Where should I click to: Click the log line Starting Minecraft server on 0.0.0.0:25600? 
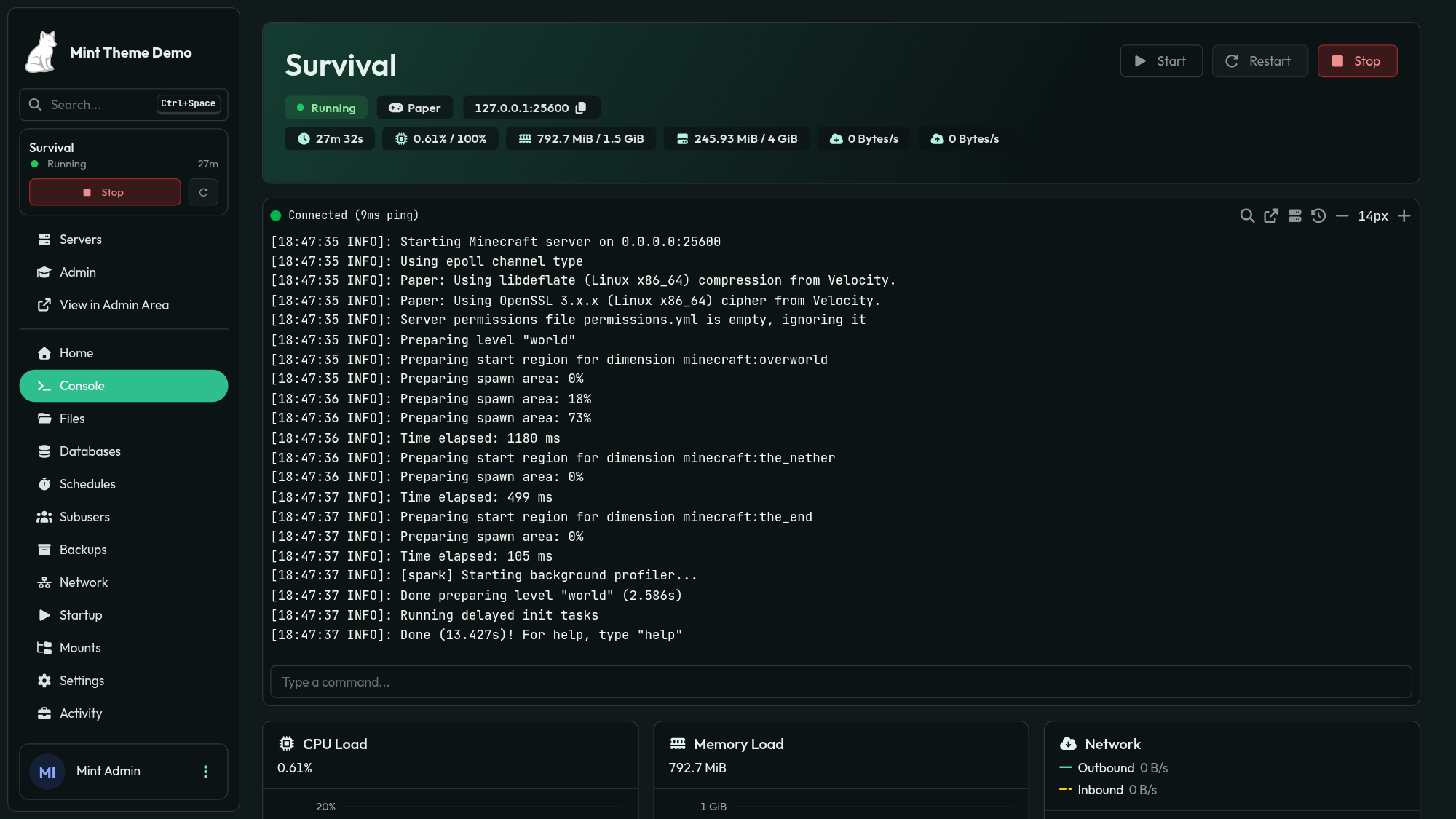tap(496, 242)
